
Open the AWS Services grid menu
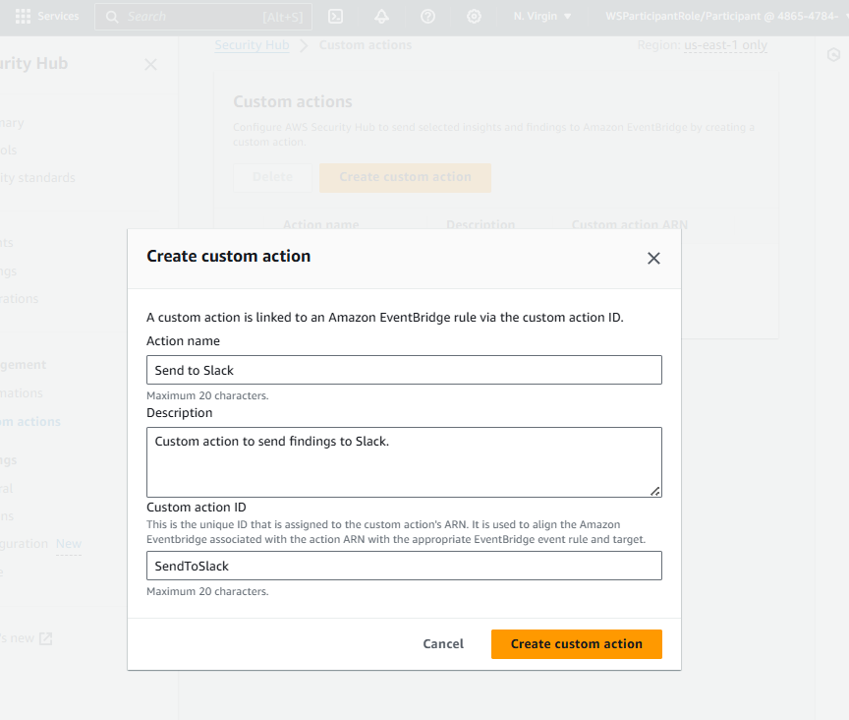[23, 16]
